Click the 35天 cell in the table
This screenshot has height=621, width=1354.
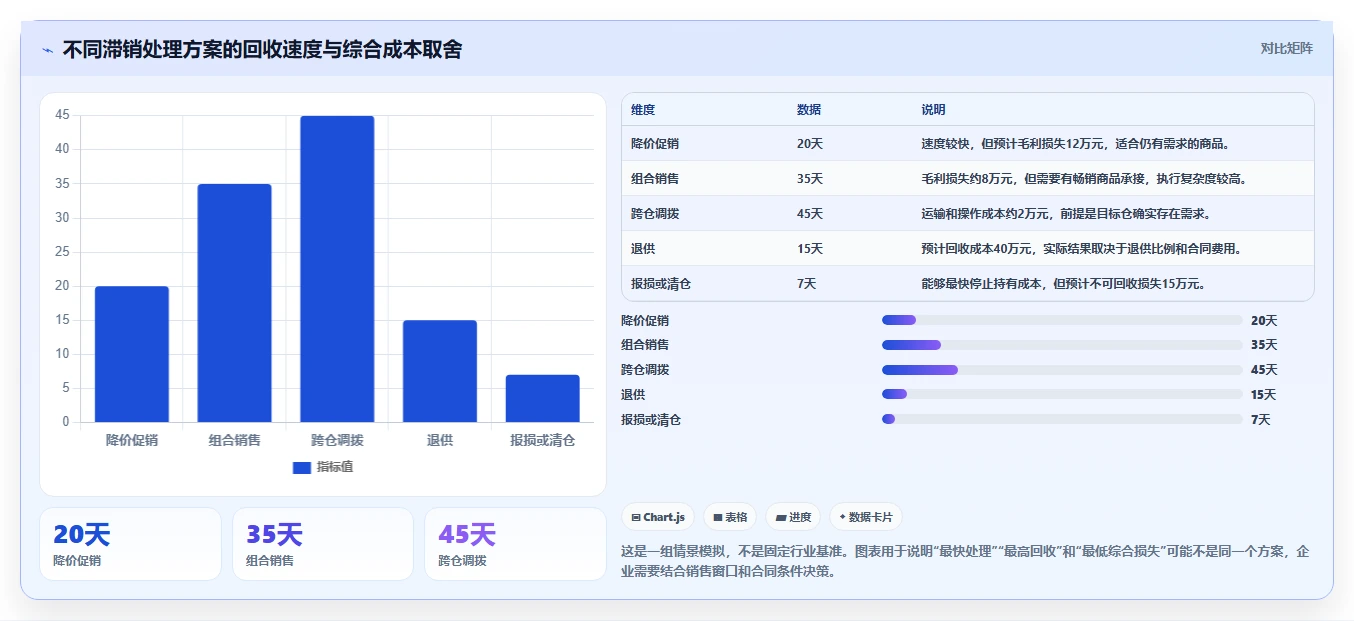pos(810,179)
